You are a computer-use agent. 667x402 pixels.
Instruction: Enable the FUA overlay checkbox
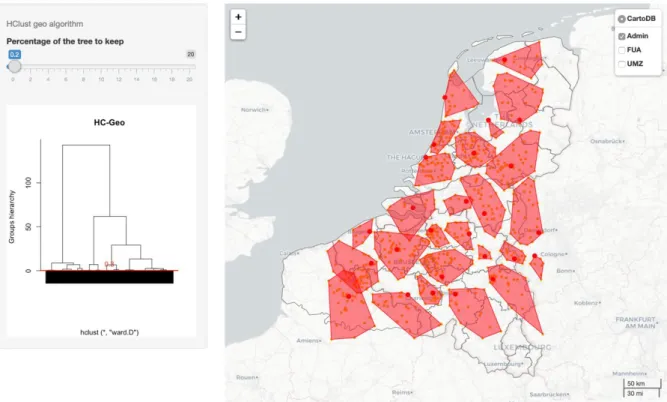[x=621, y=50]
